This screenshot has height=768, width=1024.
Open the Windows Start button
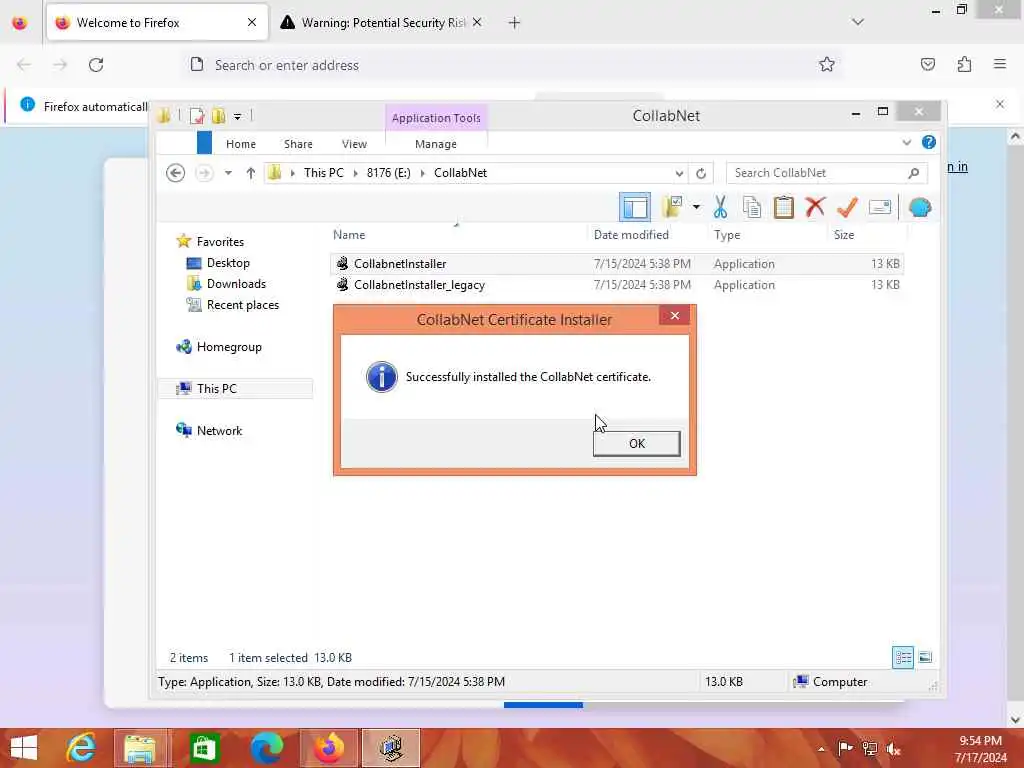(x=24, y=748)
